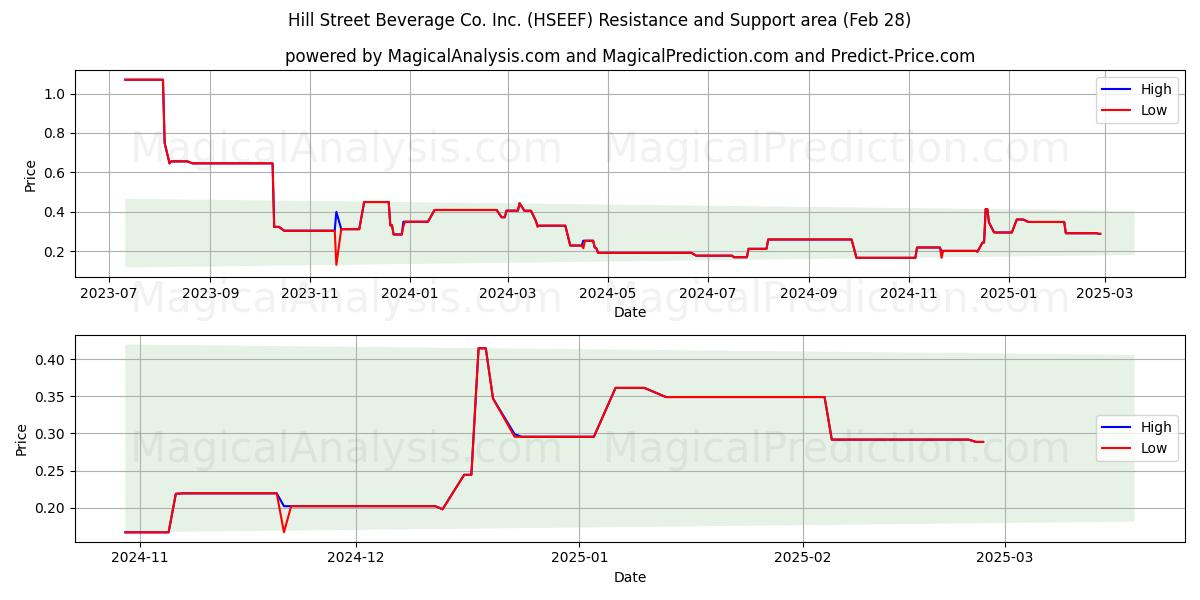This screenshot has width=1200, height=600.
Task: Click the 0.8 price tick label
Action: pyautogui.click(x=56, y=133)
